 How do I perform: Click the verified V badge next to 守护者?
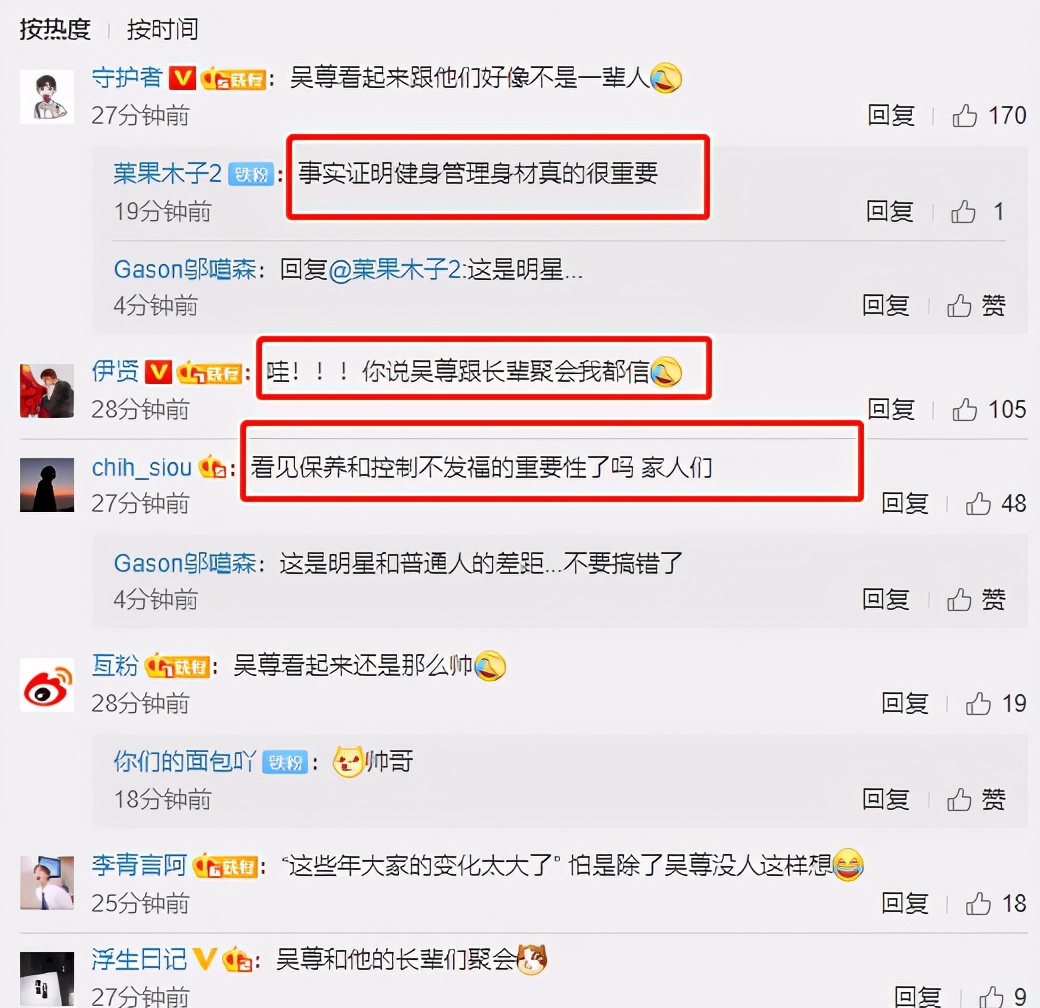pyautogui.click(x=182, y=78)
